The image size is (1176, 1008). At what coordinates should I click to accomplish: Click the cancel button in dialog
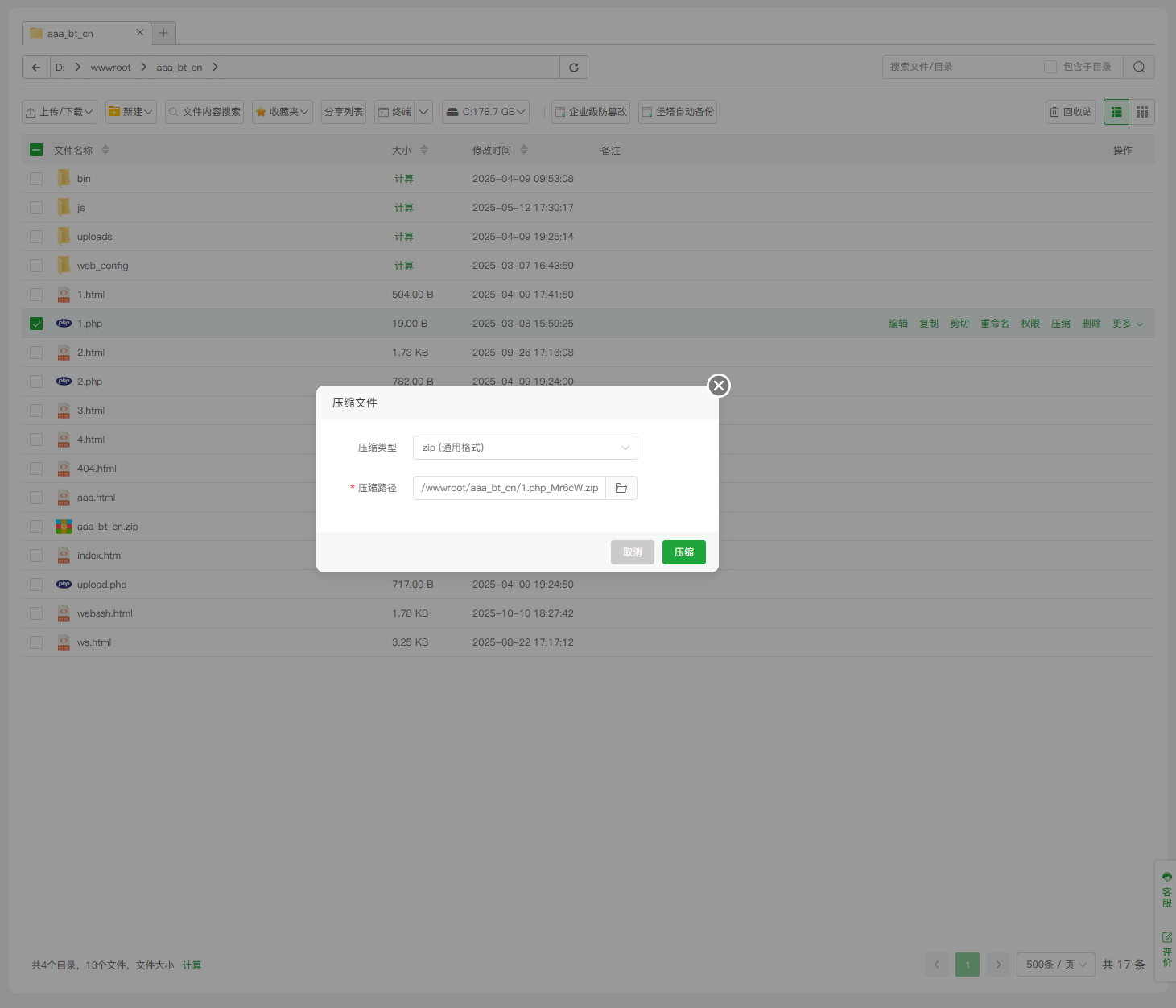(632, 552)
